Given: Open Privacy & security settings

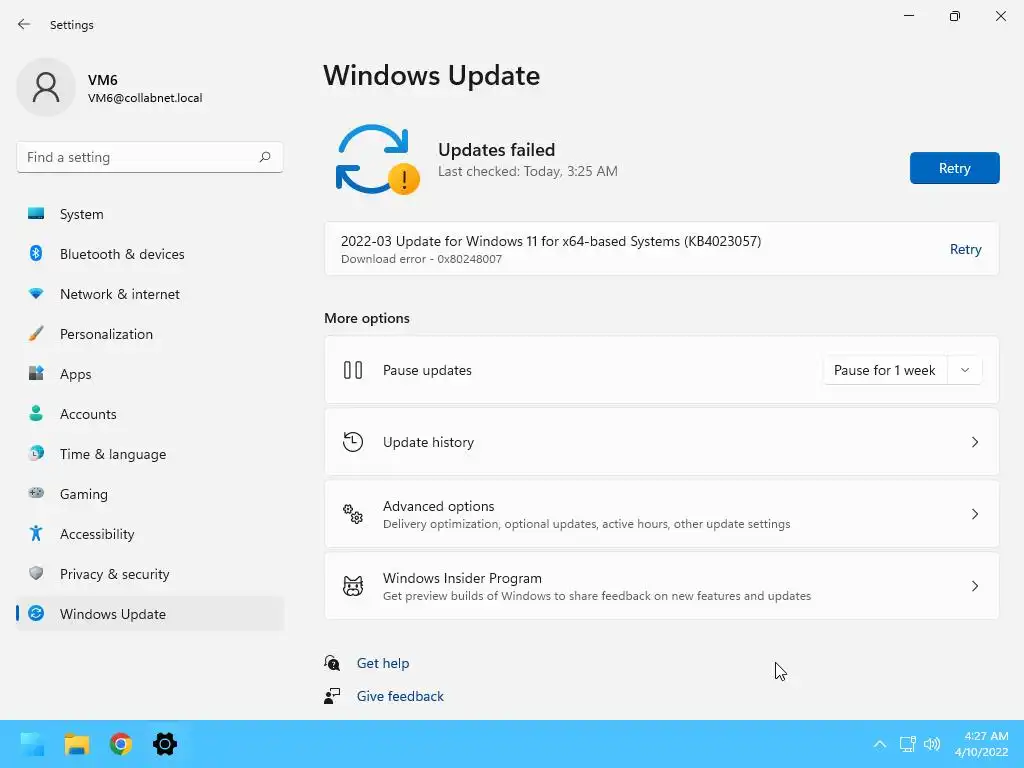Looking at the screenshot, I should 150,573.
